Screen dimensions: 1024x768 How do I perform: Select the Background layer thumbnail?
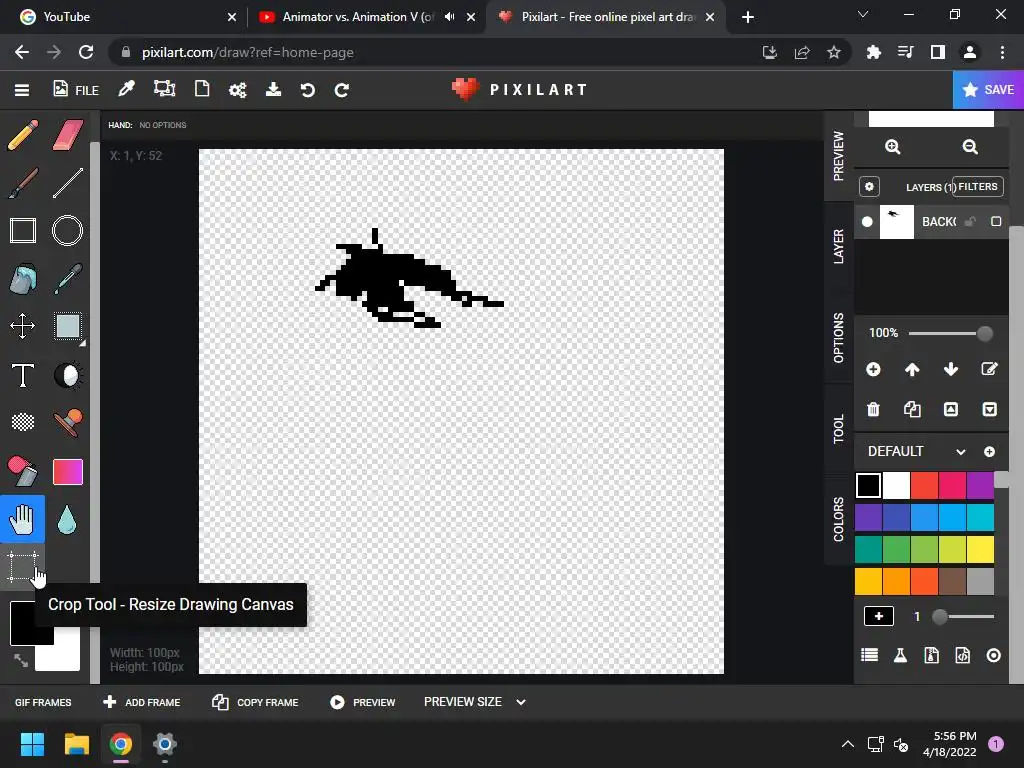click(x=897, y=221)
